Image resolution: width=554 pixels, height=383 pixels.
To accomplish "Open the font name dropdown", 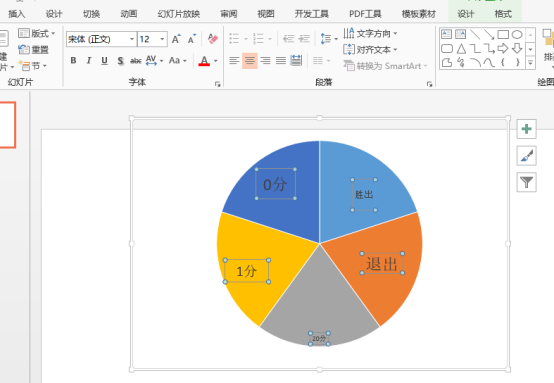I will click(x=132, y=39).
